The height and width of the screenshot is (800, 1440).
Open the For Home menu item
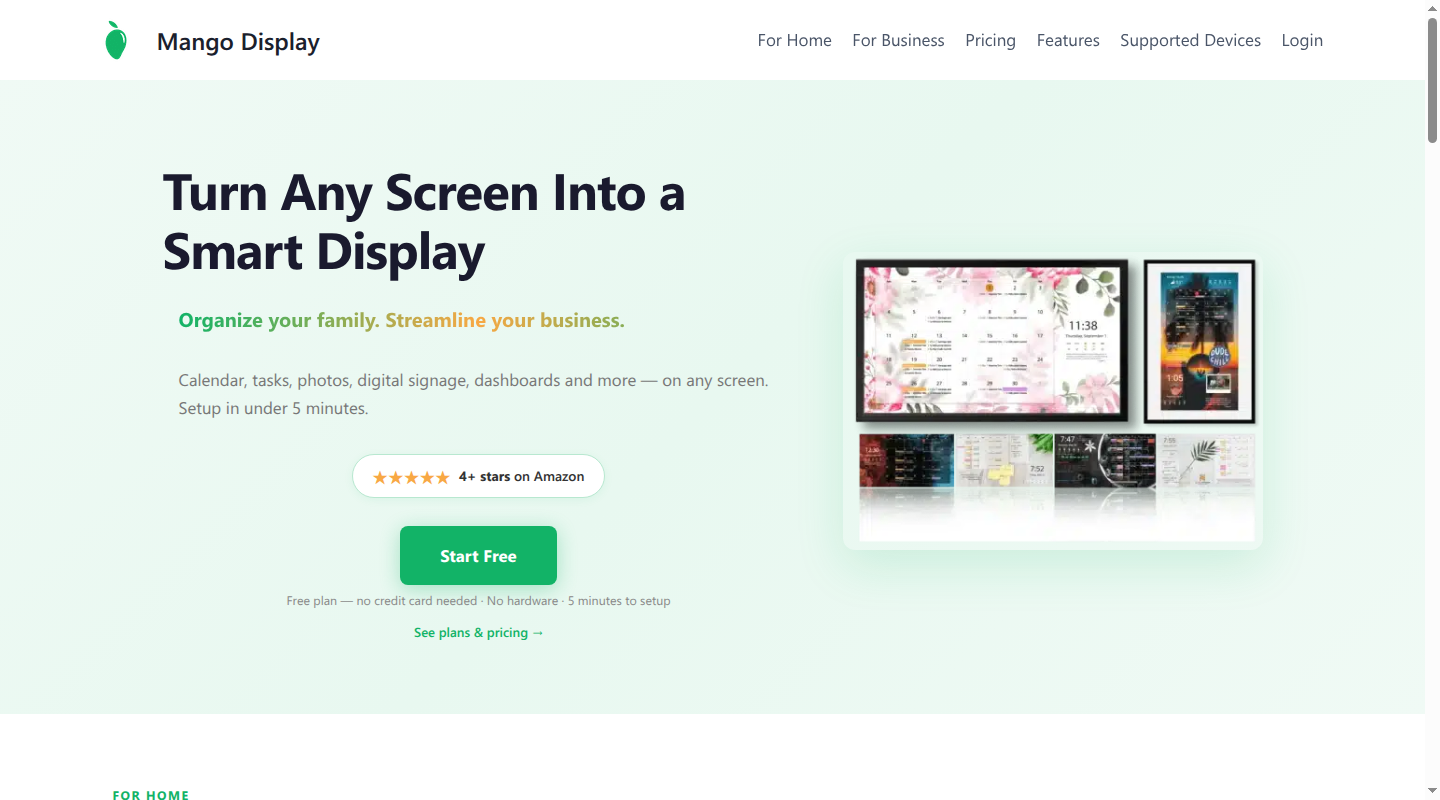[794, 40]
